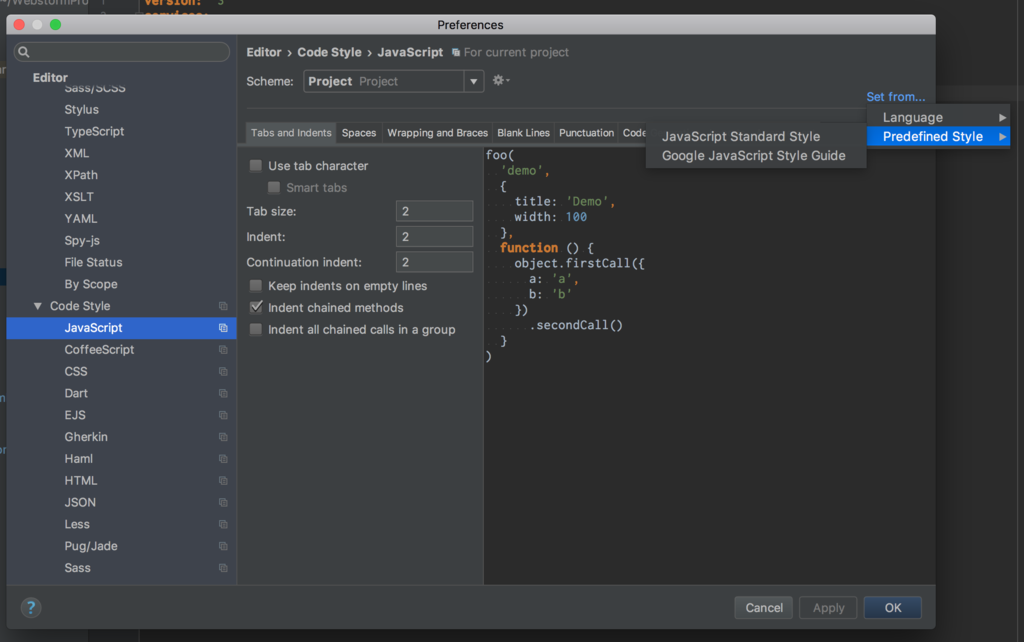Open the Scheme dropdown arrow

point(473,82)
